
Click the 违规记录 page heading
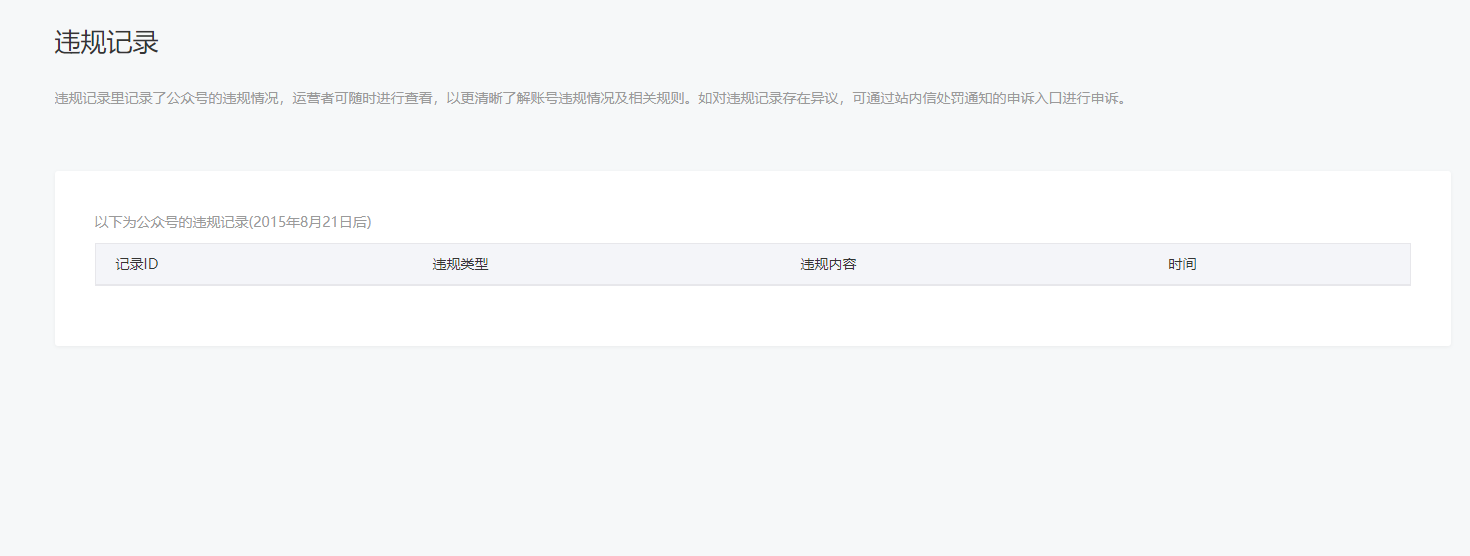pos(107,43)
